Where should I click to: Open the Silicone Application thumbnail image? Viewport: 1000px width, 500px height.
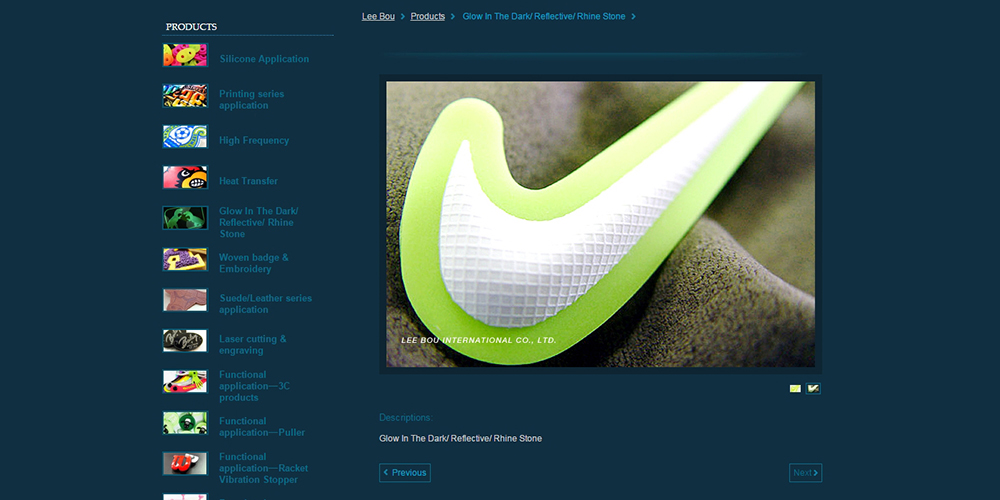(x=185, y=55)
